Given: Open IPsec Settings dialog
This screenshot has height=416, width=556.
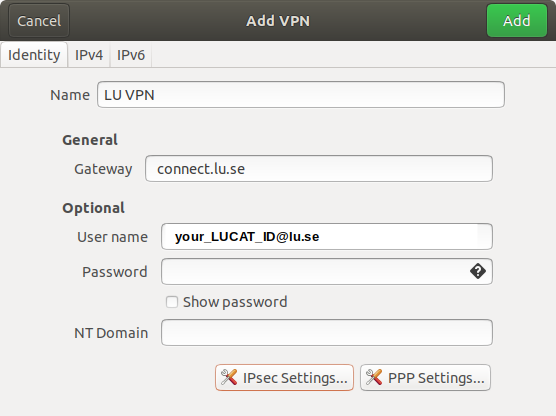Looking at the screenshot, I should pyautogui.click(x=284, y=378).
